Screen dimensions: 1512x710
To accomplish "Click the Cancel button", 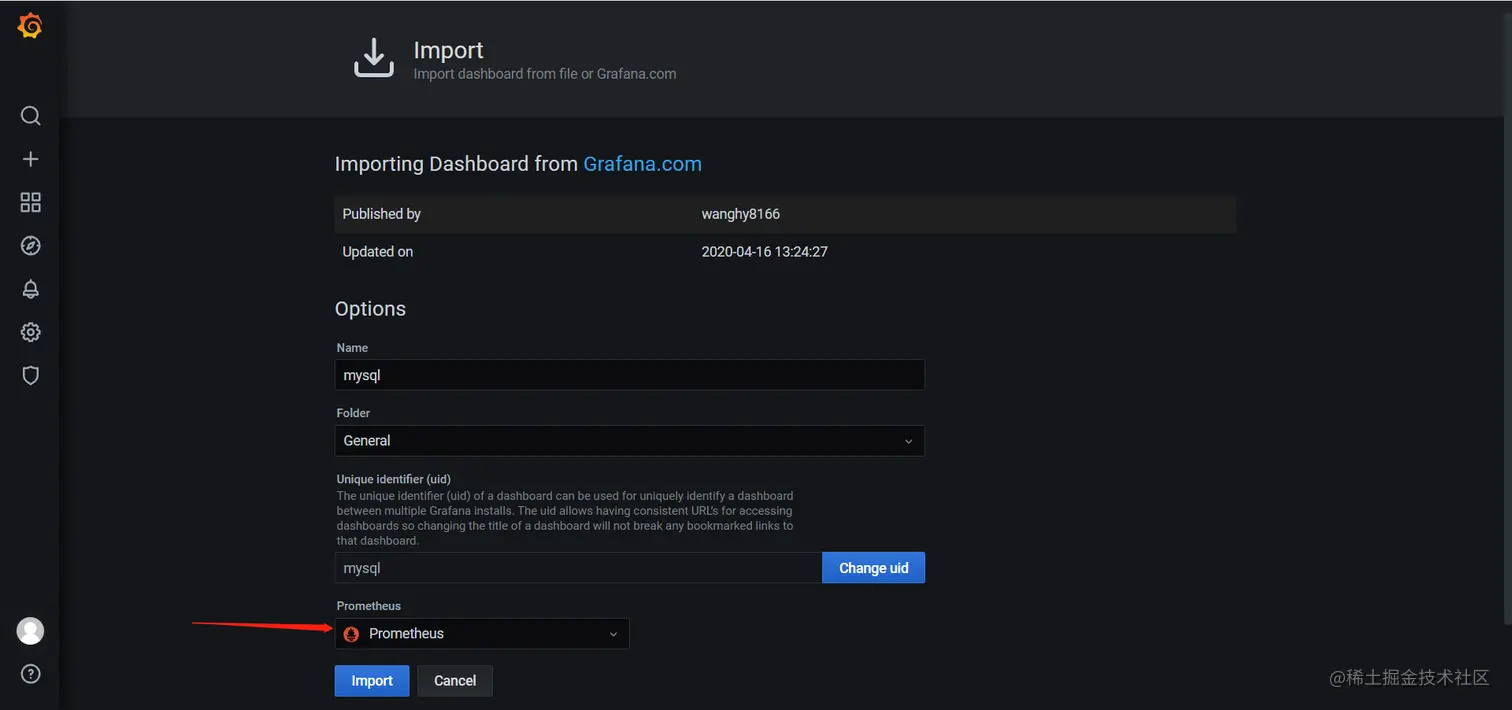I will (x=455, y=681).
